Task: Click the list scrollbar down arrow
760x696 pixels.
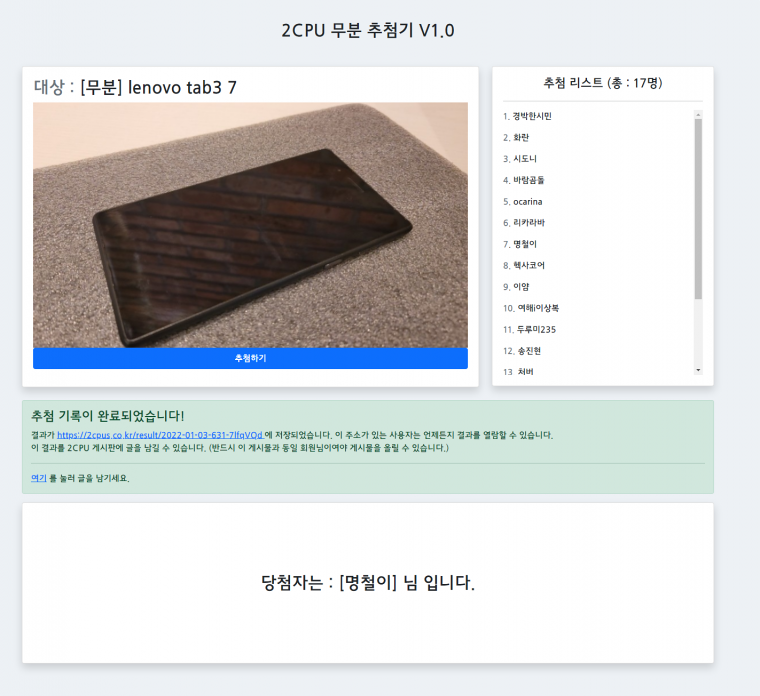Action: [698, 370]
